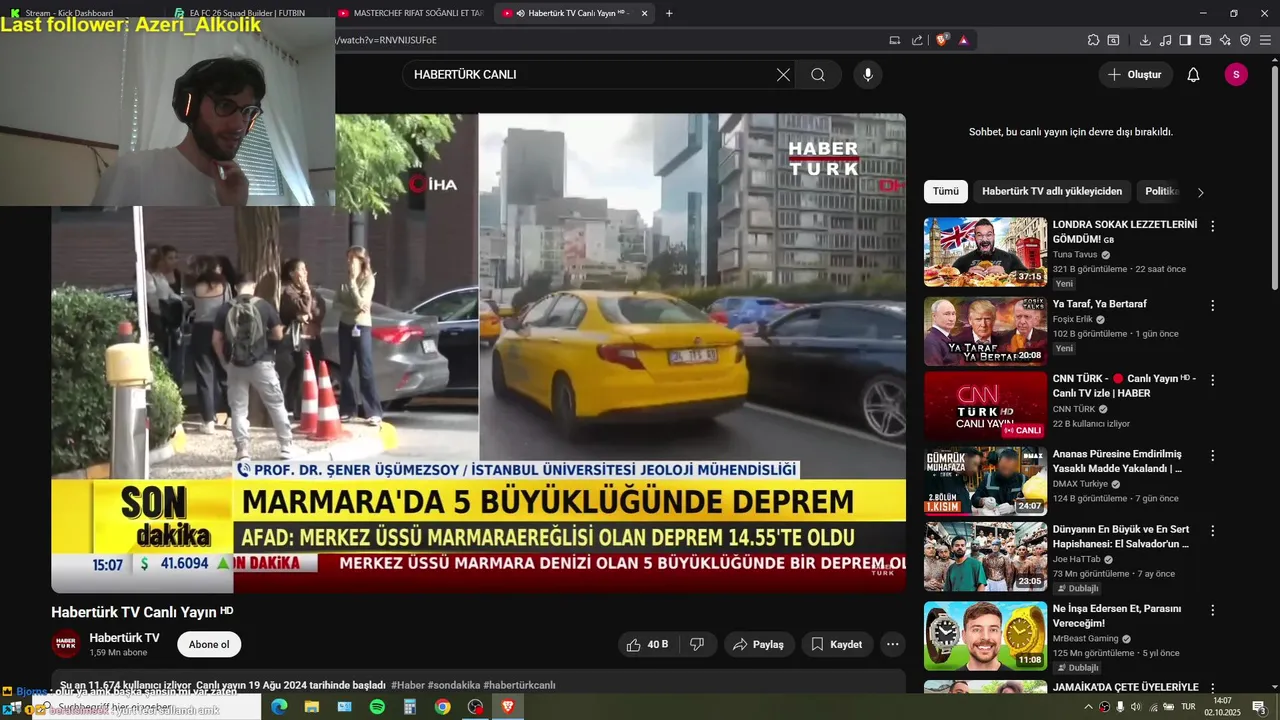Click the Oluştur create button
This screenshot has height=720, width=1280.
[x=1135, y=75]
